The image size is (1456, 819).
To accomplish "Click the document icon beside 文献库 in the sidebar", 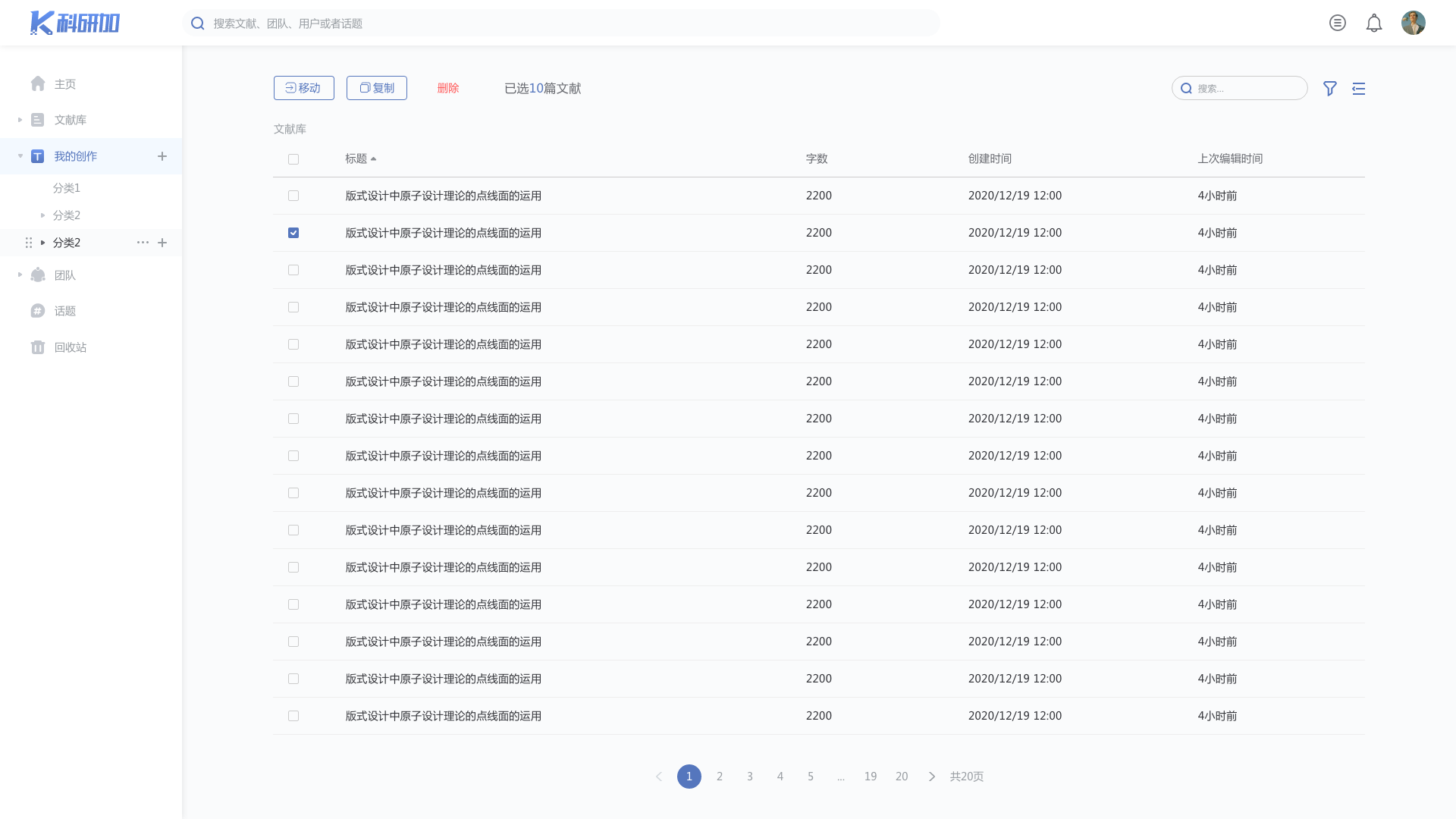I will coord(37,120).
